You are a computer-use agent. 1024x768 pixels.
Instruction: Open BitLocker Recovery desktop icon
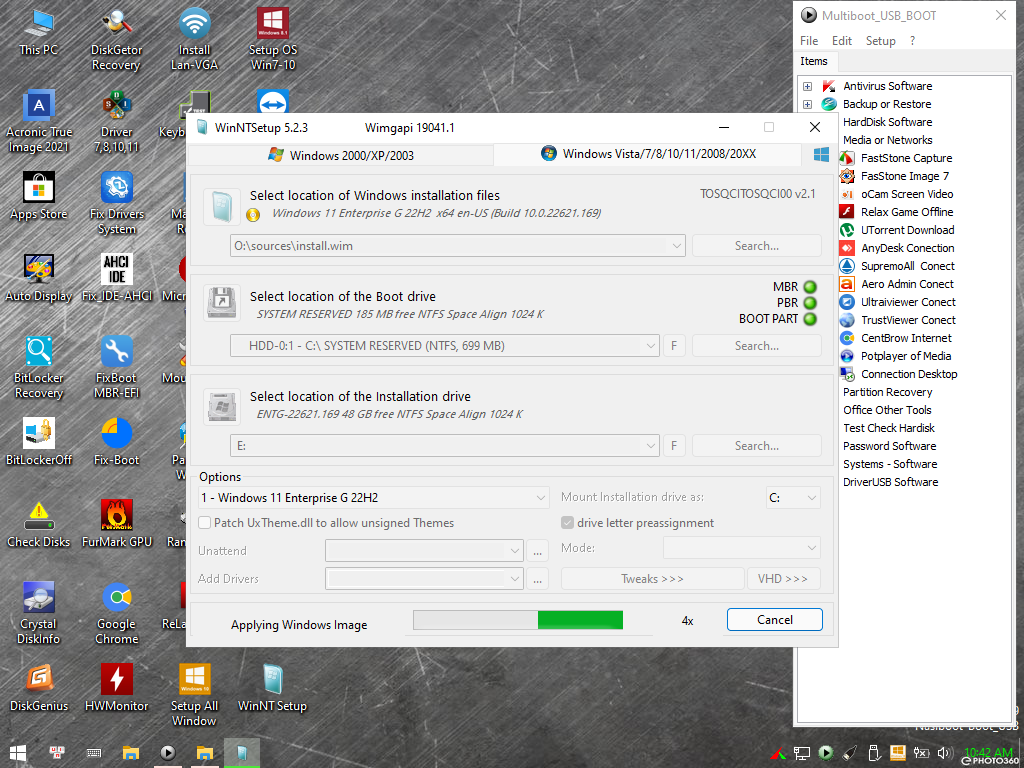point(39,368)
